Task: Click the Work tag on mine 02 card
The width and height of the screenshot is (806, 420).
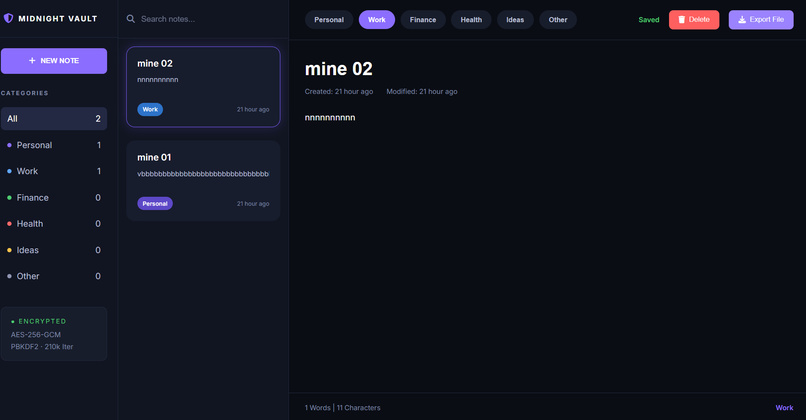Action: coord(150,109)
